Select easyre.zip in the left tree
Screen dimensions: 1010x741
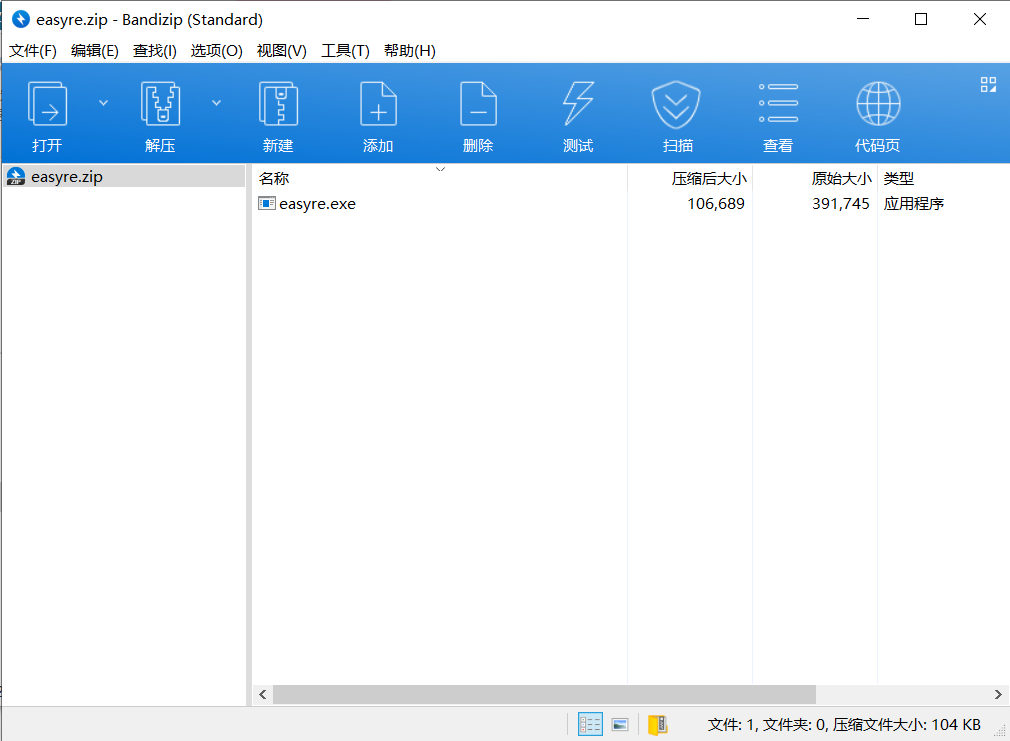124,177
